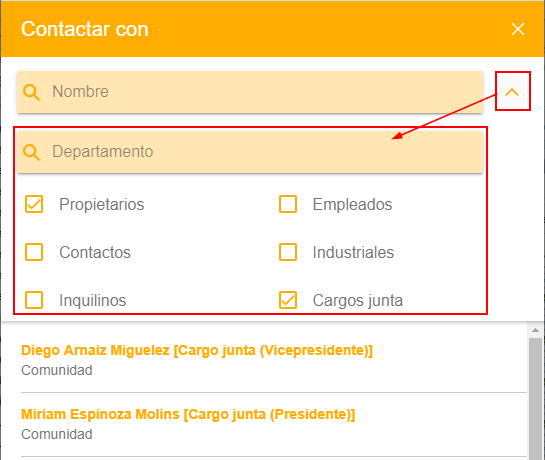
Task: Select contact Diego Arnaiz Miguelez
Action: coord(197,350)
